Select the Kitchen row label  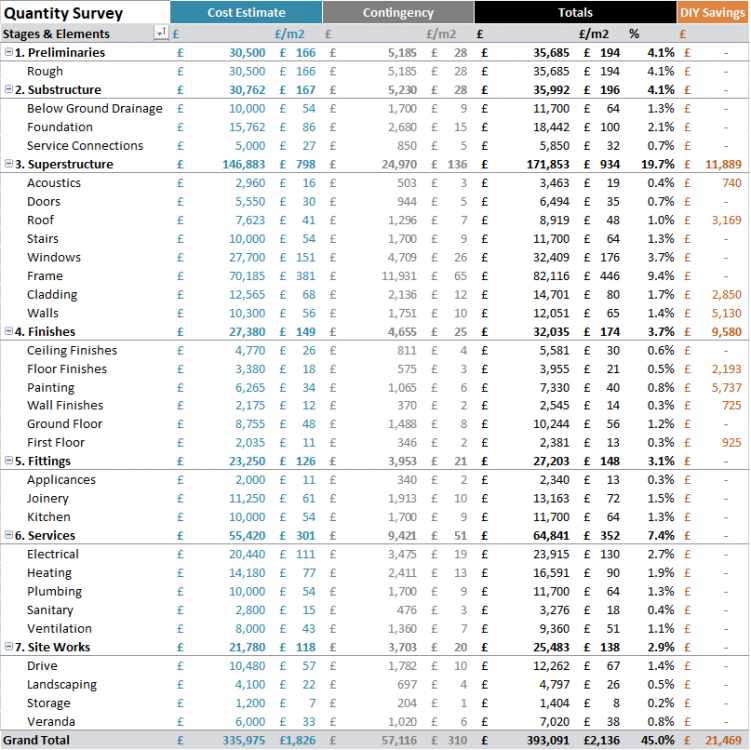coord(49,517)
